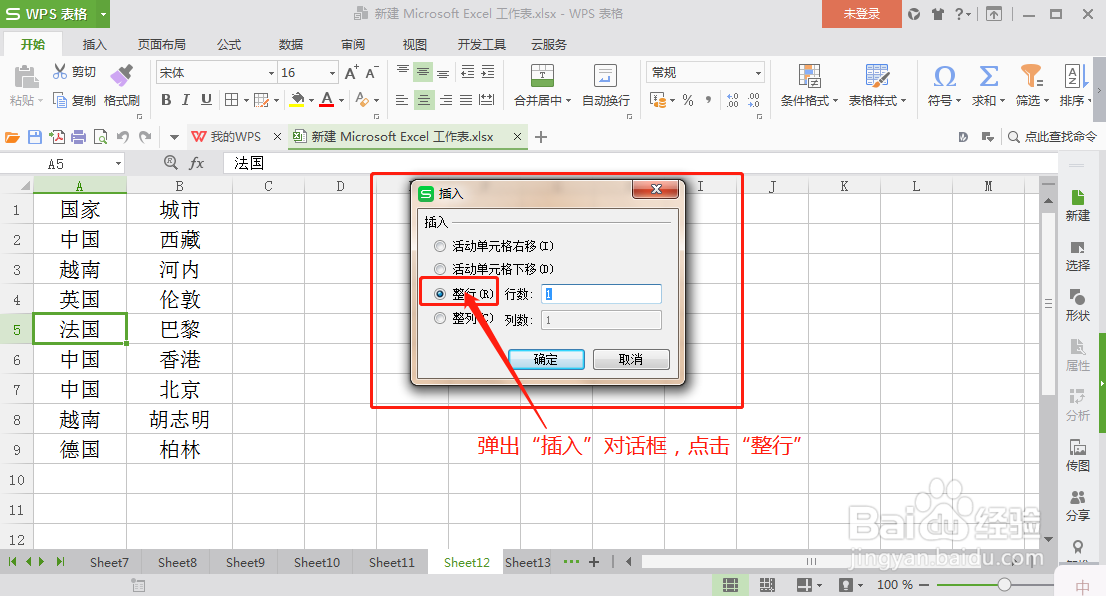1106x596 pixels.
Task: Increase font size with A+ icon
Action: pos(351,72)
